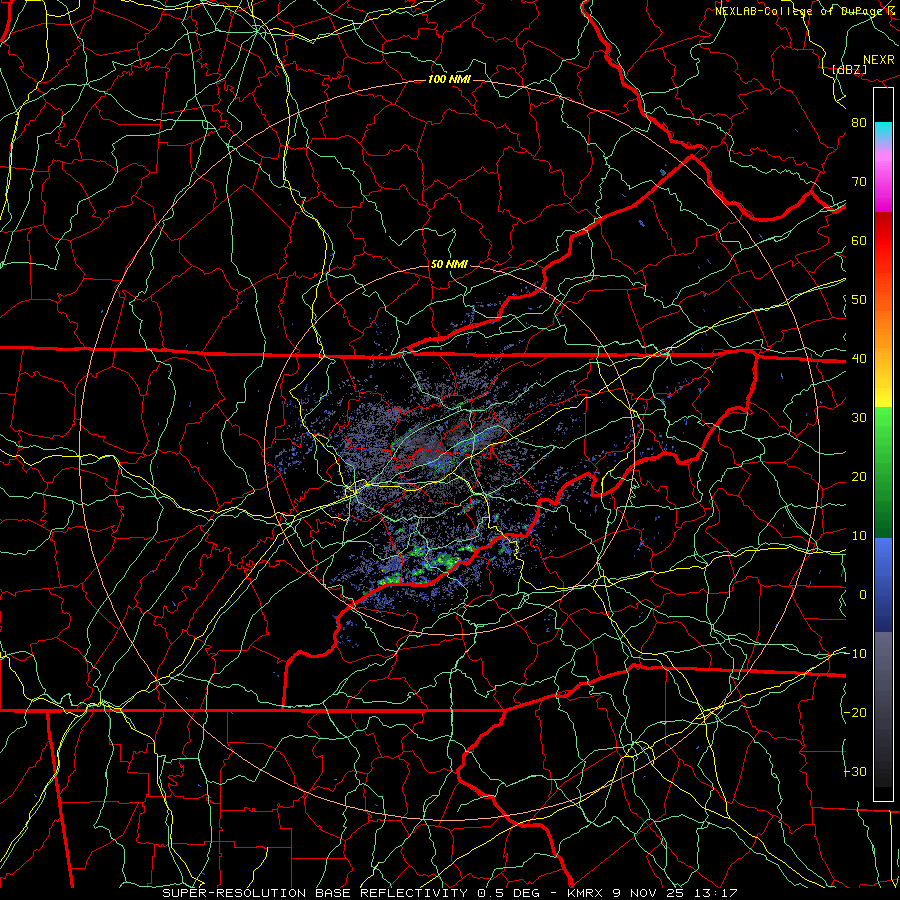Click the -30 value on the dBZ scale
The height and width of the screenshot is (900, 900).
855,773
